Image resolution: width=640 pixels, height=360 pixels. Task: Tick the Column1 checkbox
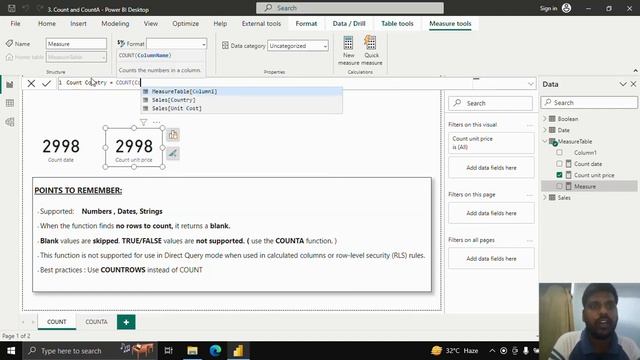[x=559, y=152]
